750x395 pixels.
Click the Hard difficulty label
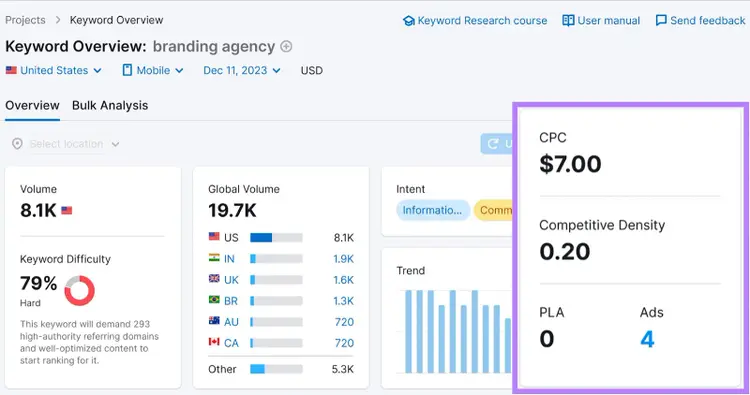tap(30, 303)
